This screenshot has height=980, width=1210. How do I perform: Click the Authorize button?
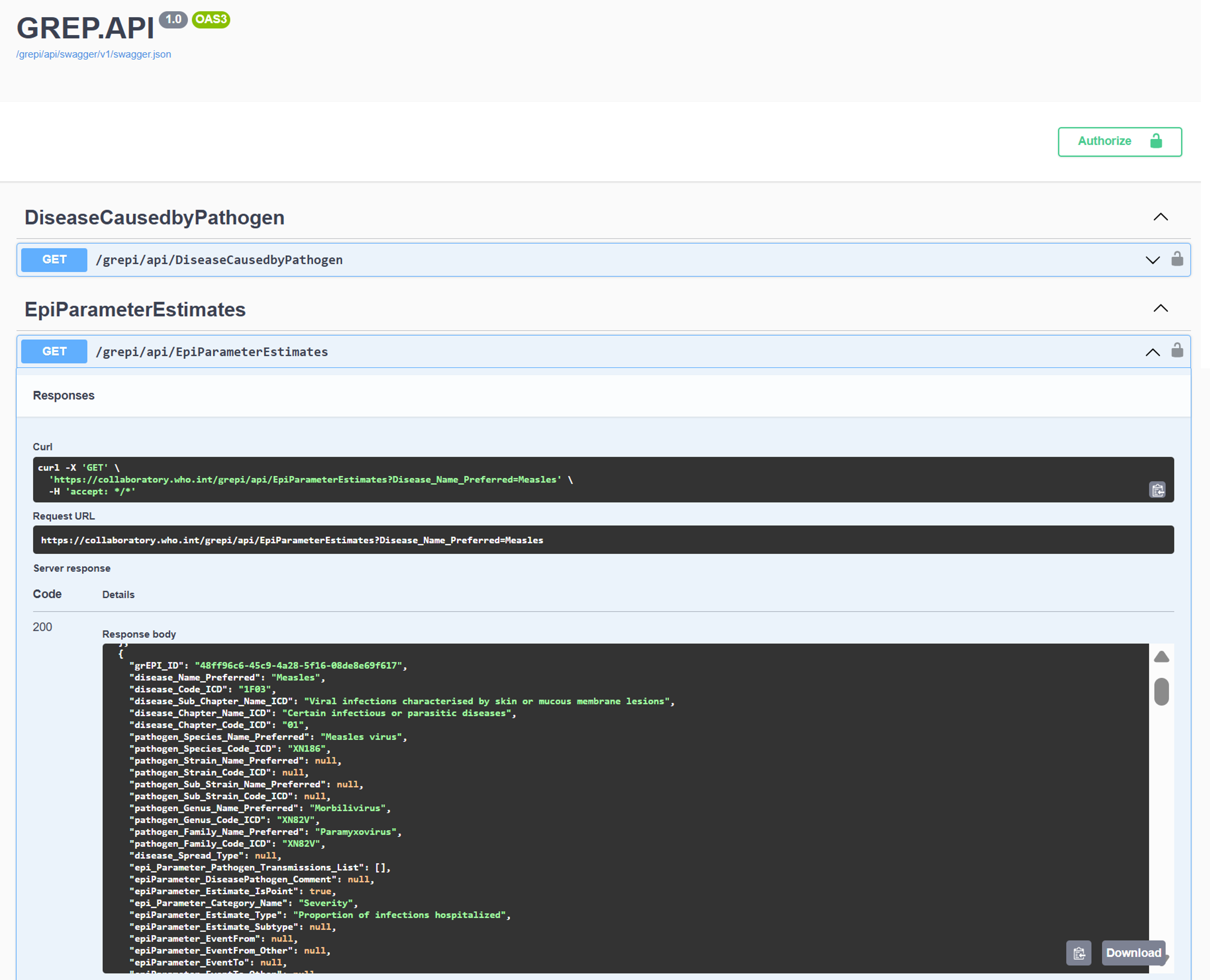pos(1104,141)
